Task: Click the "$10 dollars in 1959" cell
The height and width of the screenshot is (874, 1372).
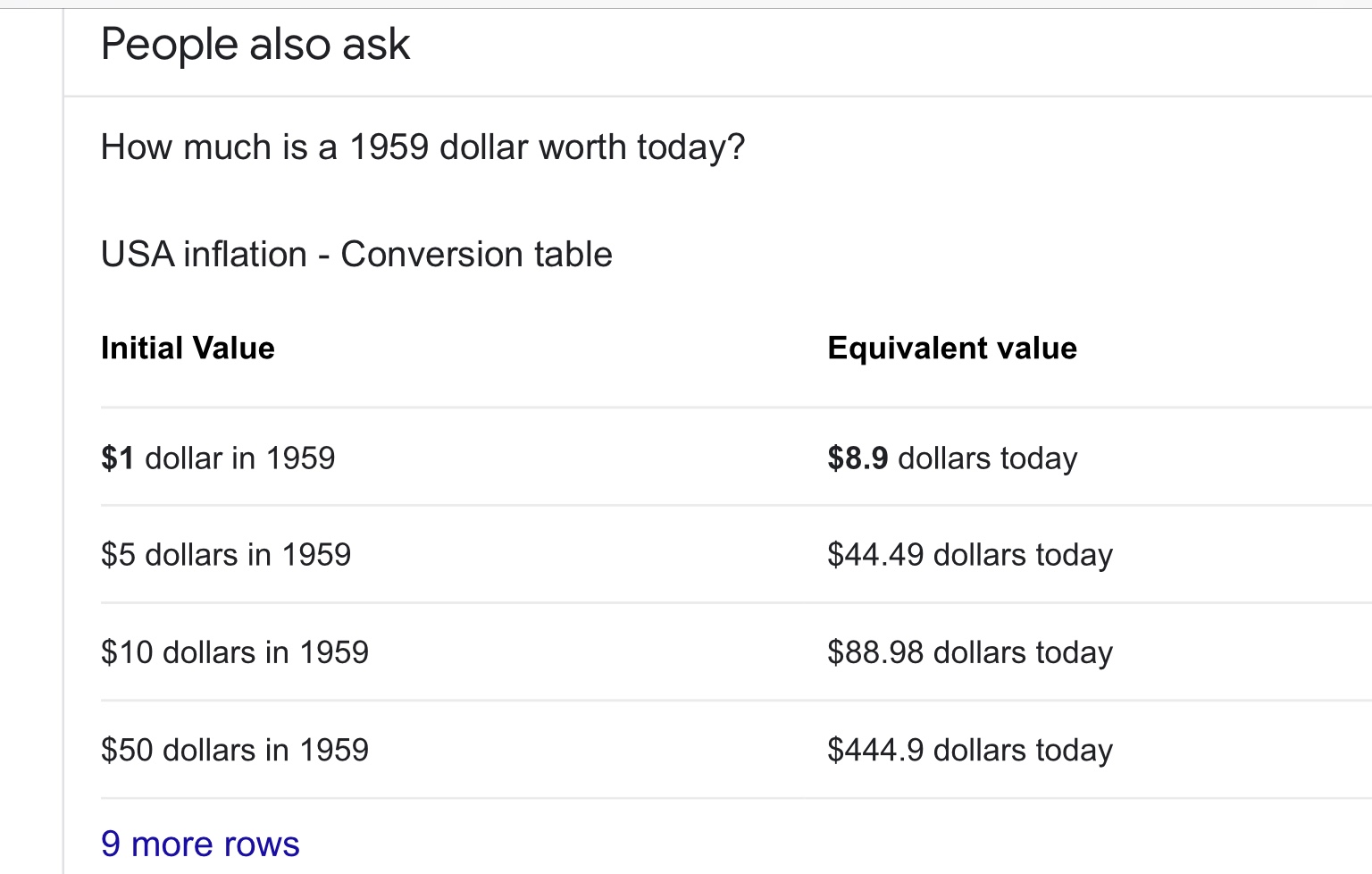Action: pyautogui.click(x=235, y=652)
